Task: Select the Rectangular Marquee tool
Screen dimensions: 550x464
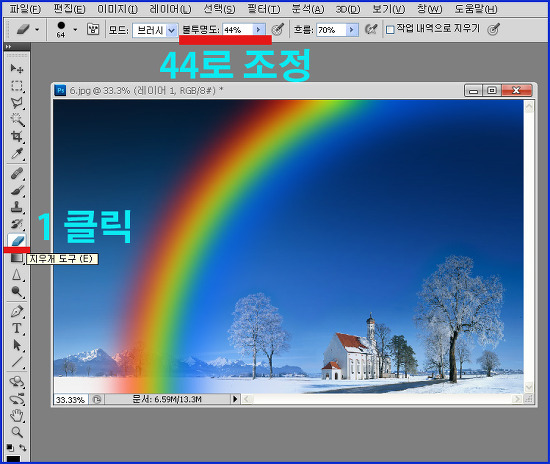Action: 16,86
